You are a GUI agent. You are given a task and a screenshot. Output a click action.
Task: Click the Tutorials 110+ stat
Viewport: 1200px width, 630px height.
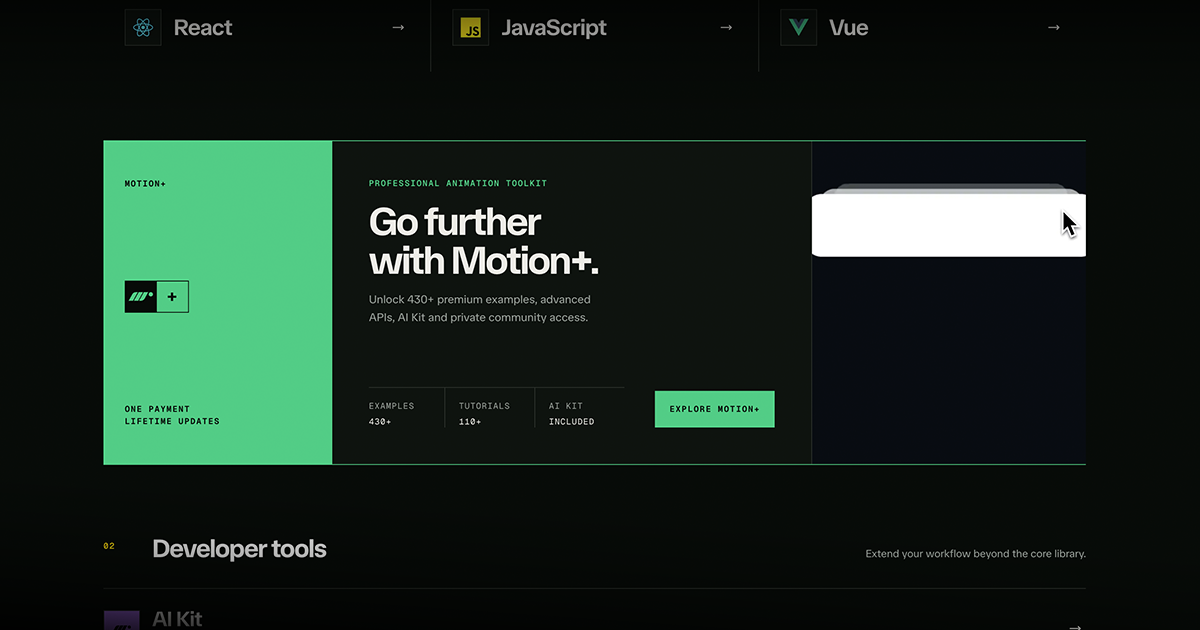point(484,414)
